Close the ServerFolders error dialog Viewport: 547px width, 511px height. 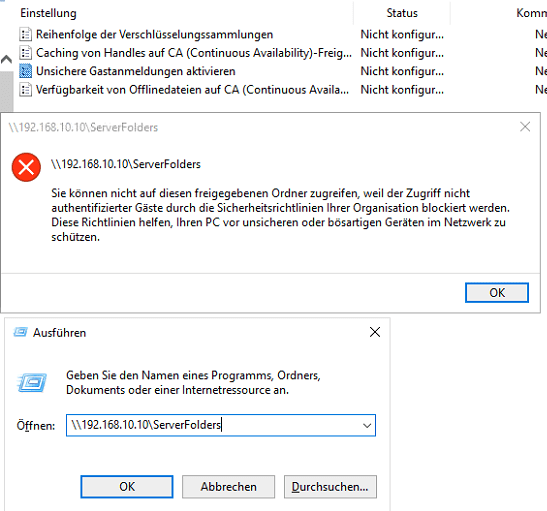(x=525, y=127)
